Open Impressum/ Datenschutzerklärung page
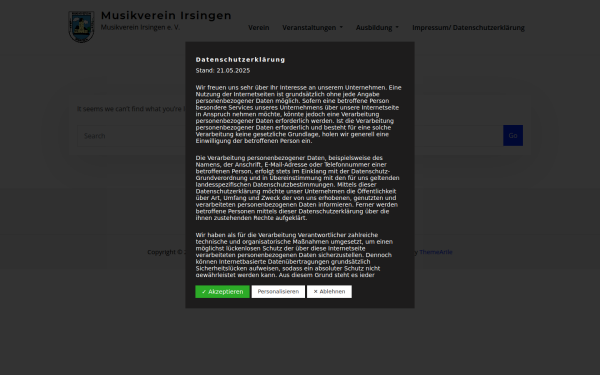Screen dimensions: 600x375 coord(468,28)
